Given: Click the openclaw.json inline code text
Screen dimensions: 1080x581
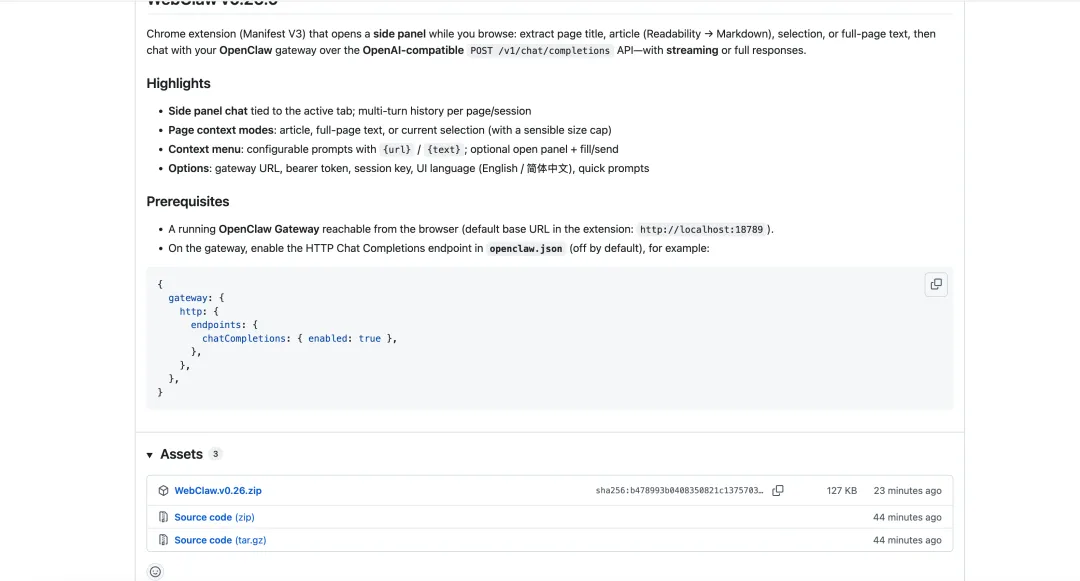Looking at the screenshot, I should click(x=526, y=248).
